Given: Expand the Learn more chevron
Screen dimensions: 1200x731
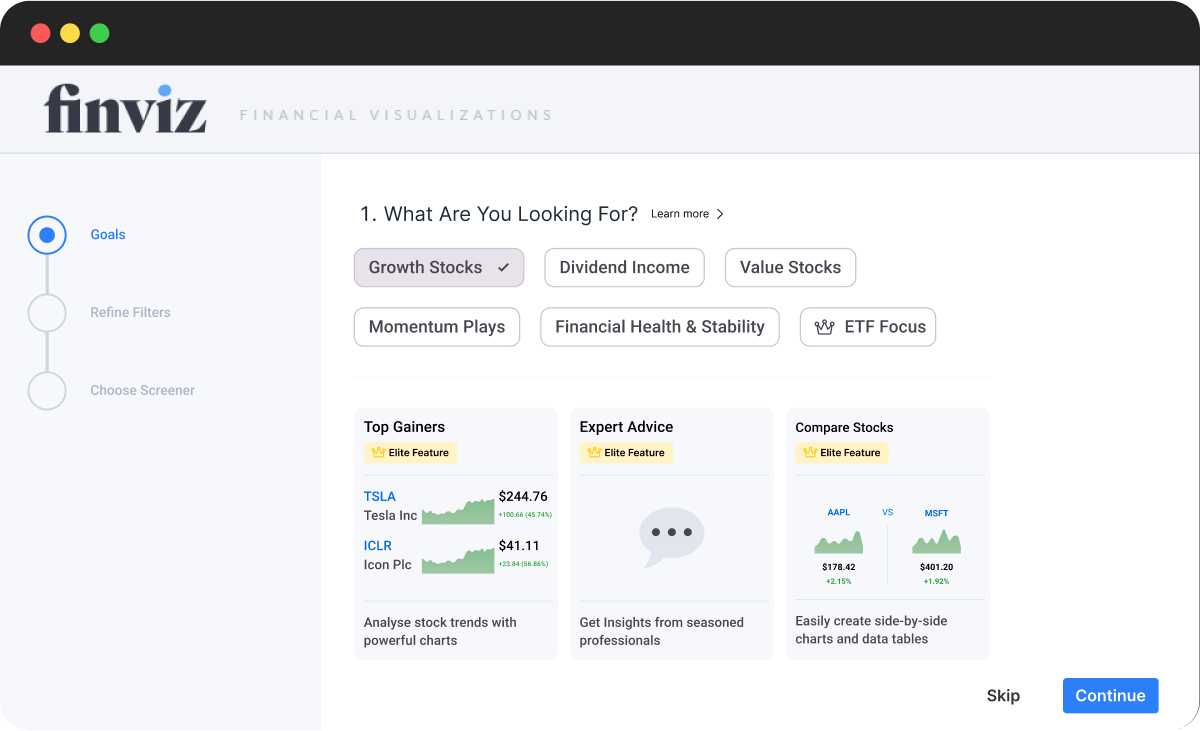Looking at the screenshot, I should coord(720,214).
